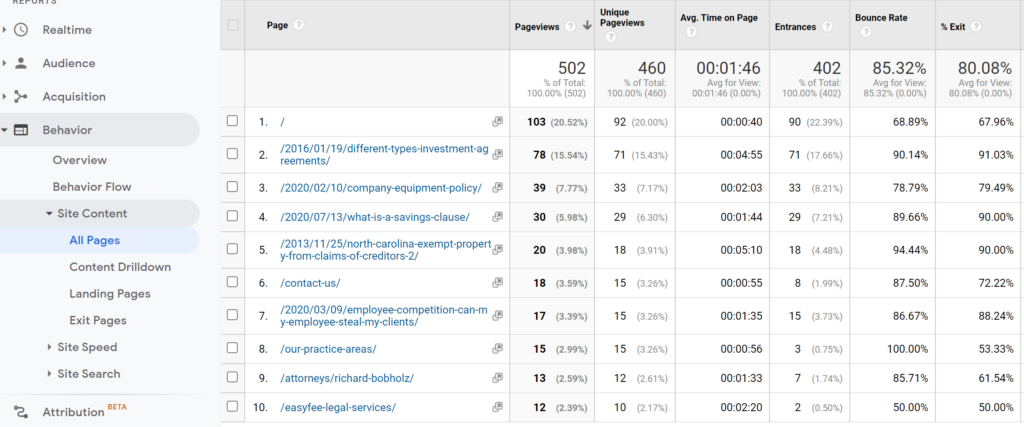Open the /our-practice-areas/ page link
Image resolution: width=1024 pixels, height=427 pixels.
(328, 349)
